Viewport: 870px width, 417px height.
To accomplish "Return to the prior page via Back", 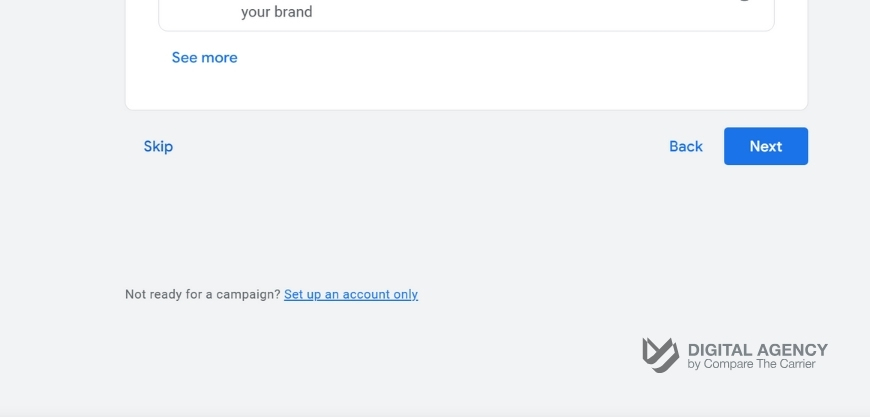I will [686, 146].
